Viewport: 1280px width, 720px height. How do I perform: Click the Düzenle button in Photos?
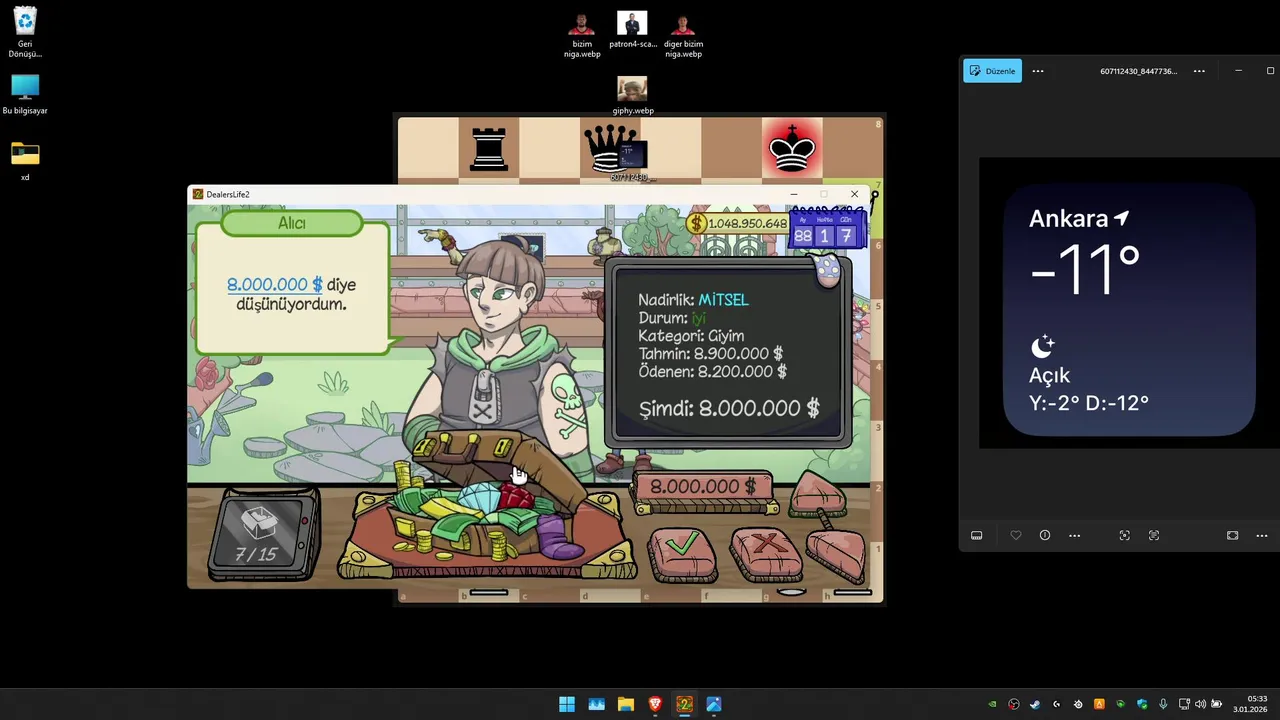[x=992, y=71]
